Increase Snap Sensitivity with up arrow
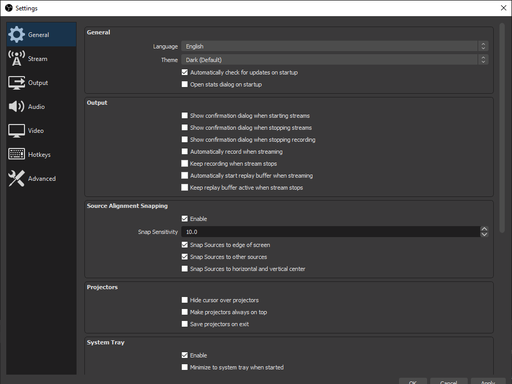512x384 pixels. [484, 229]
